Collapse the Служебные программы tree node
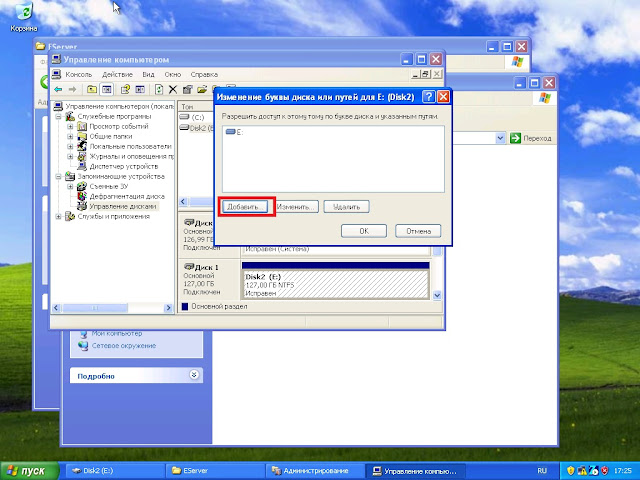Viewport: 640px width, 480px height. 59,117
